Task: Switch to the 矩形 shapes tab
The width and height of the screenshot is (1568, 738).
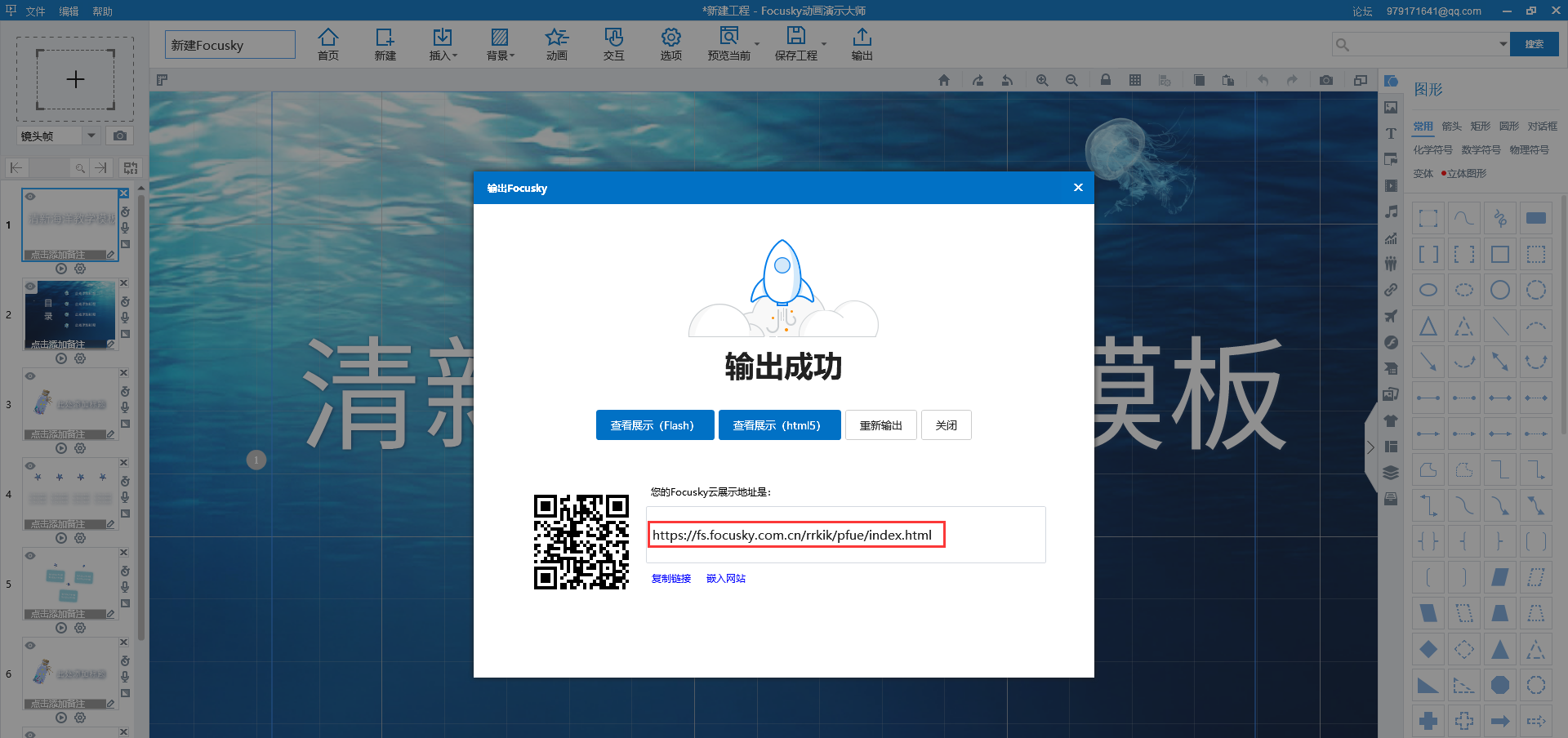Action: tap(1480, 127)
